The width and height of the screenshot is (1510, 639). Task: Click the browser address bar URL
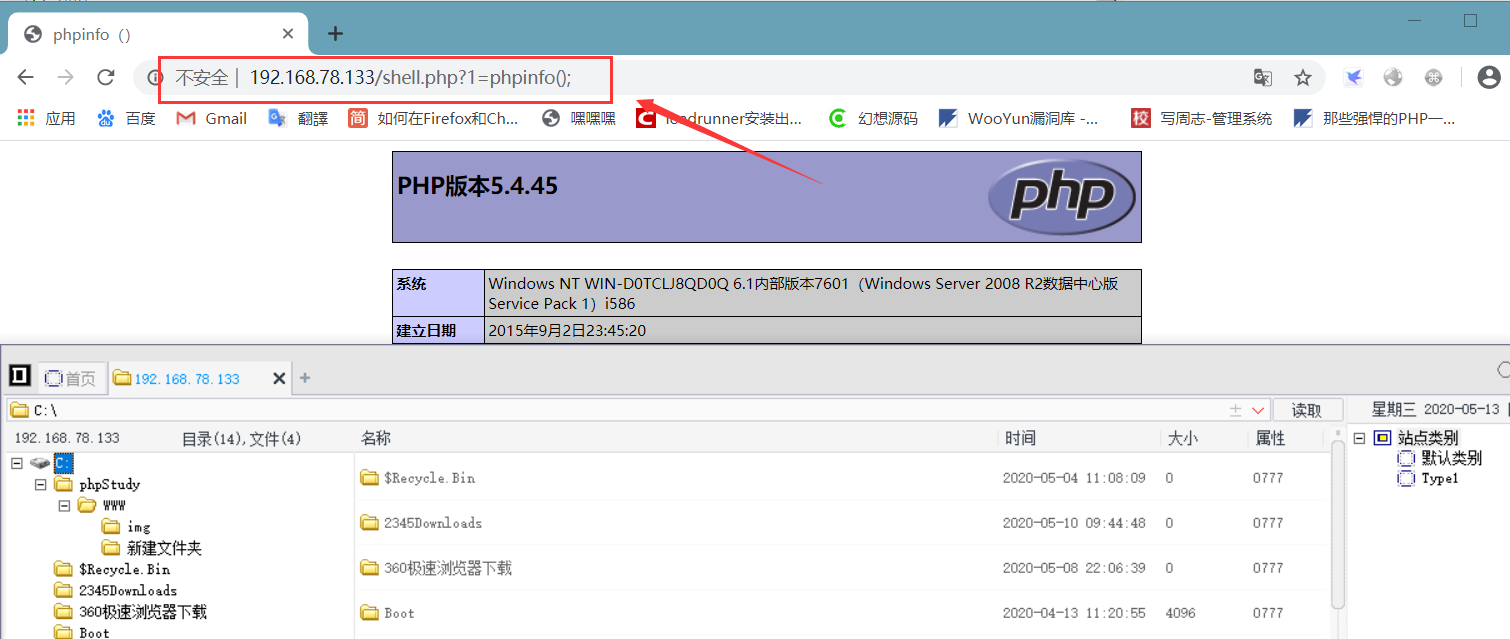click(x=410, y=77)
